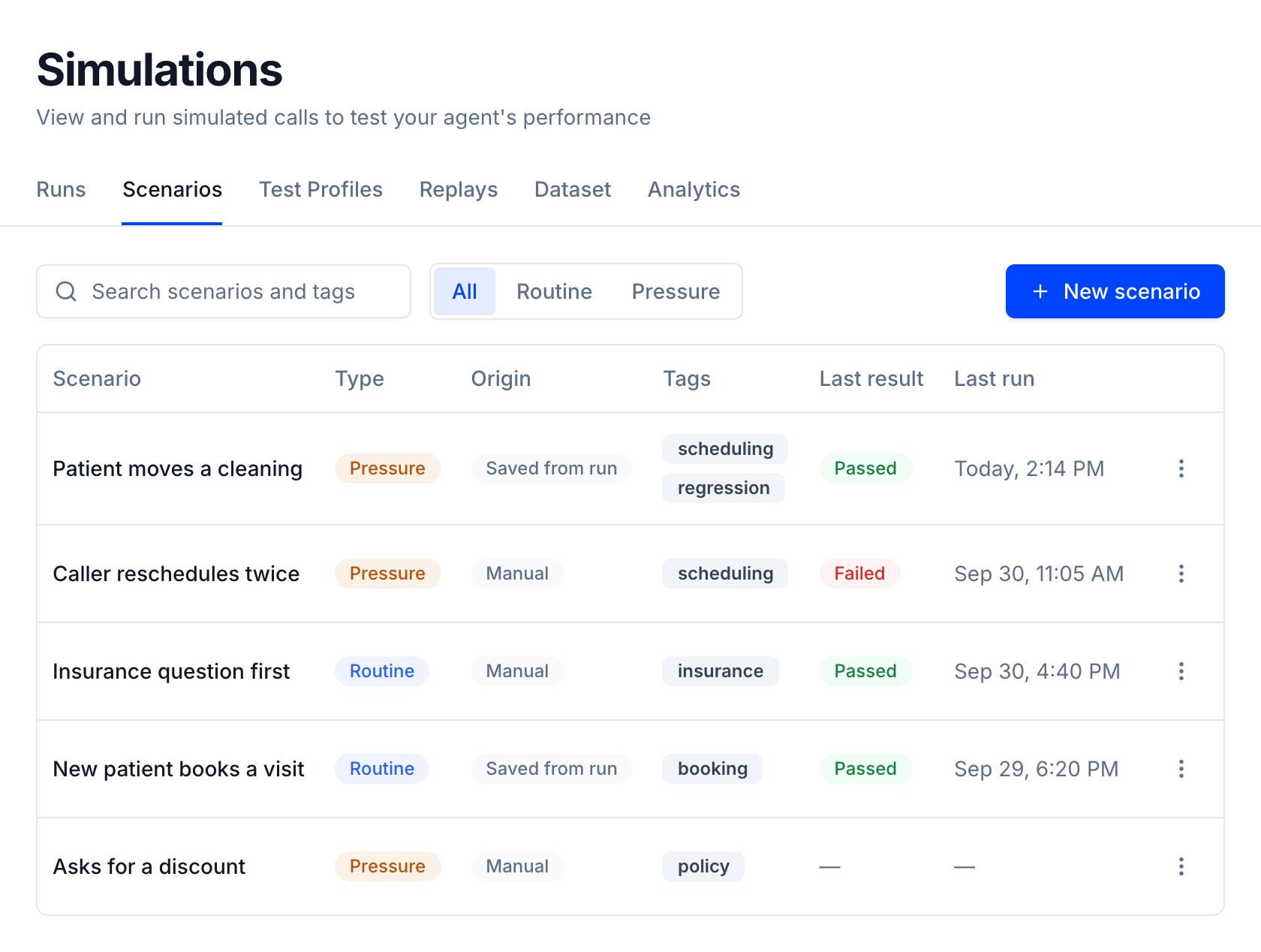Click the Type column header
Image resolution: width=1261 pixels, height=952 pixels.
[360, 378]
